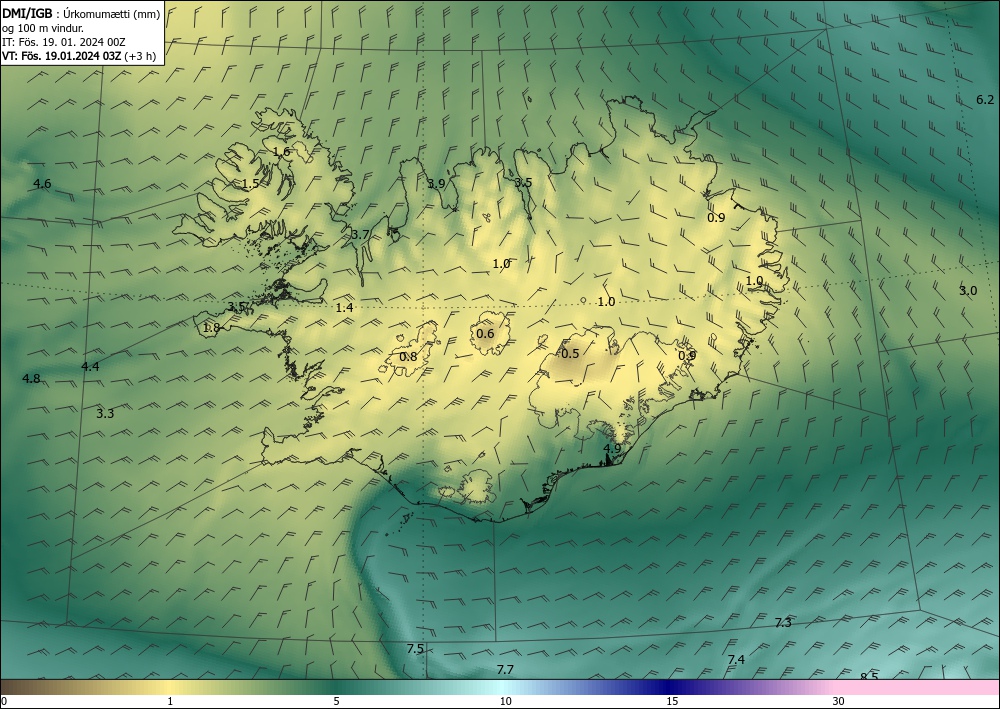Click the 1.8 value on Snæfellsnes peninsula
The image size is (1000, 709).
click(x=211, y=328)
